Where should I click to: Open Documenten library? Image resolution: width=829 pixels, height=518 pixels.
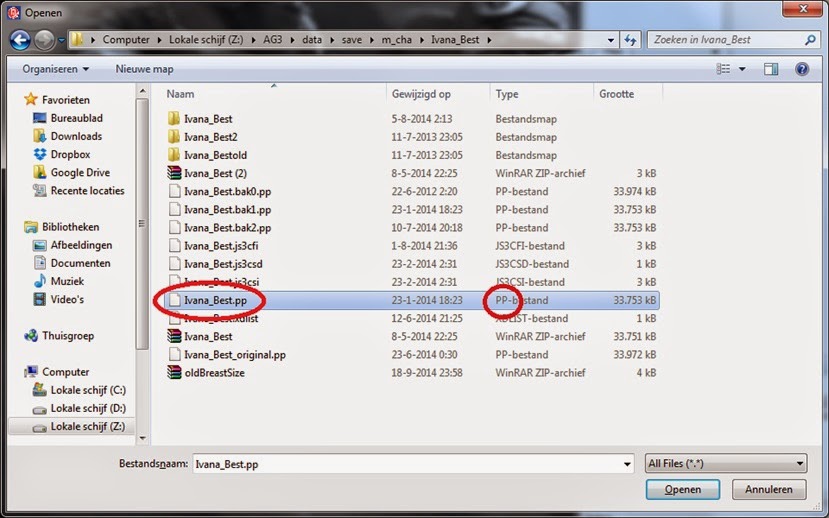[80, 263]
